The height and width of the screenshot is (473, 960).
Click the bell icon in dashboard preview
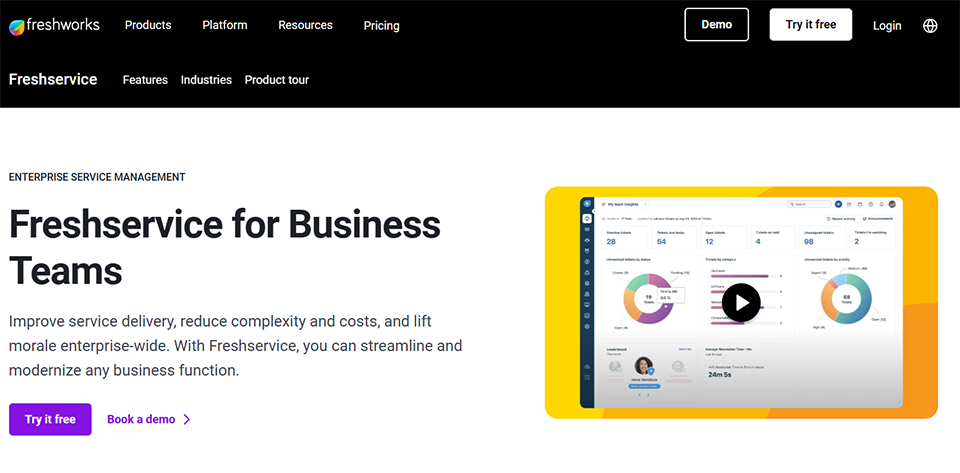point(881,204)
